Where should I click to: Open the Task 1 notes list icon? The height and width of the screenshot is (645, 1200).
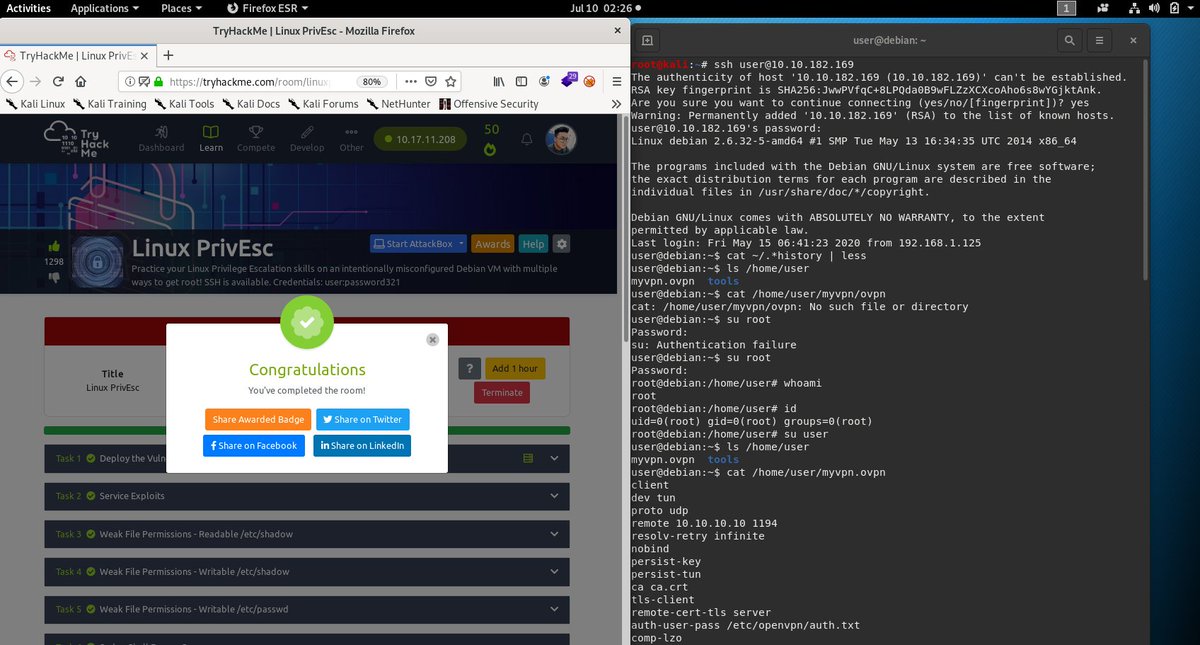(x=528, y=458)
